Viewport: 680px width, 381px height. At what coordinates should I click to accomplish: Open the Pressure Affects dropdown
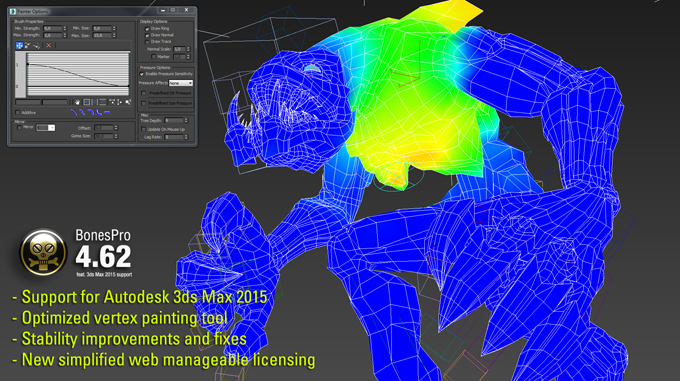pos(180,83)
